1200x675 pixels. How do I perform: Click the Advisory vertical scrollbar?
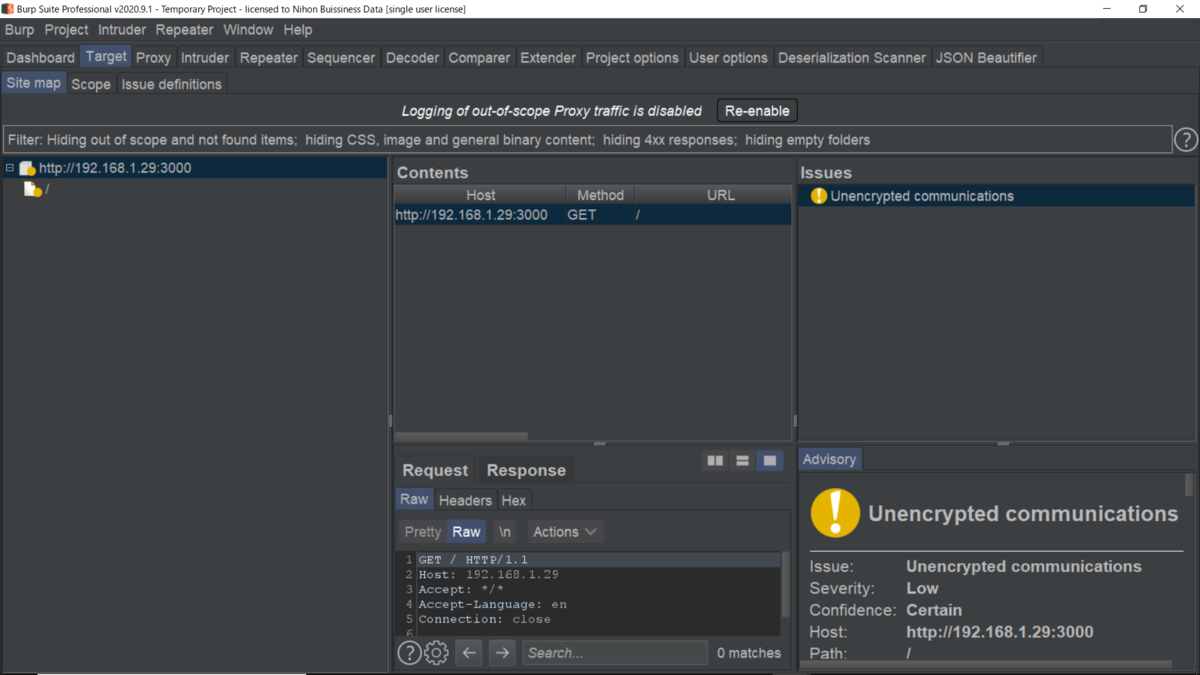[1188, 484]
